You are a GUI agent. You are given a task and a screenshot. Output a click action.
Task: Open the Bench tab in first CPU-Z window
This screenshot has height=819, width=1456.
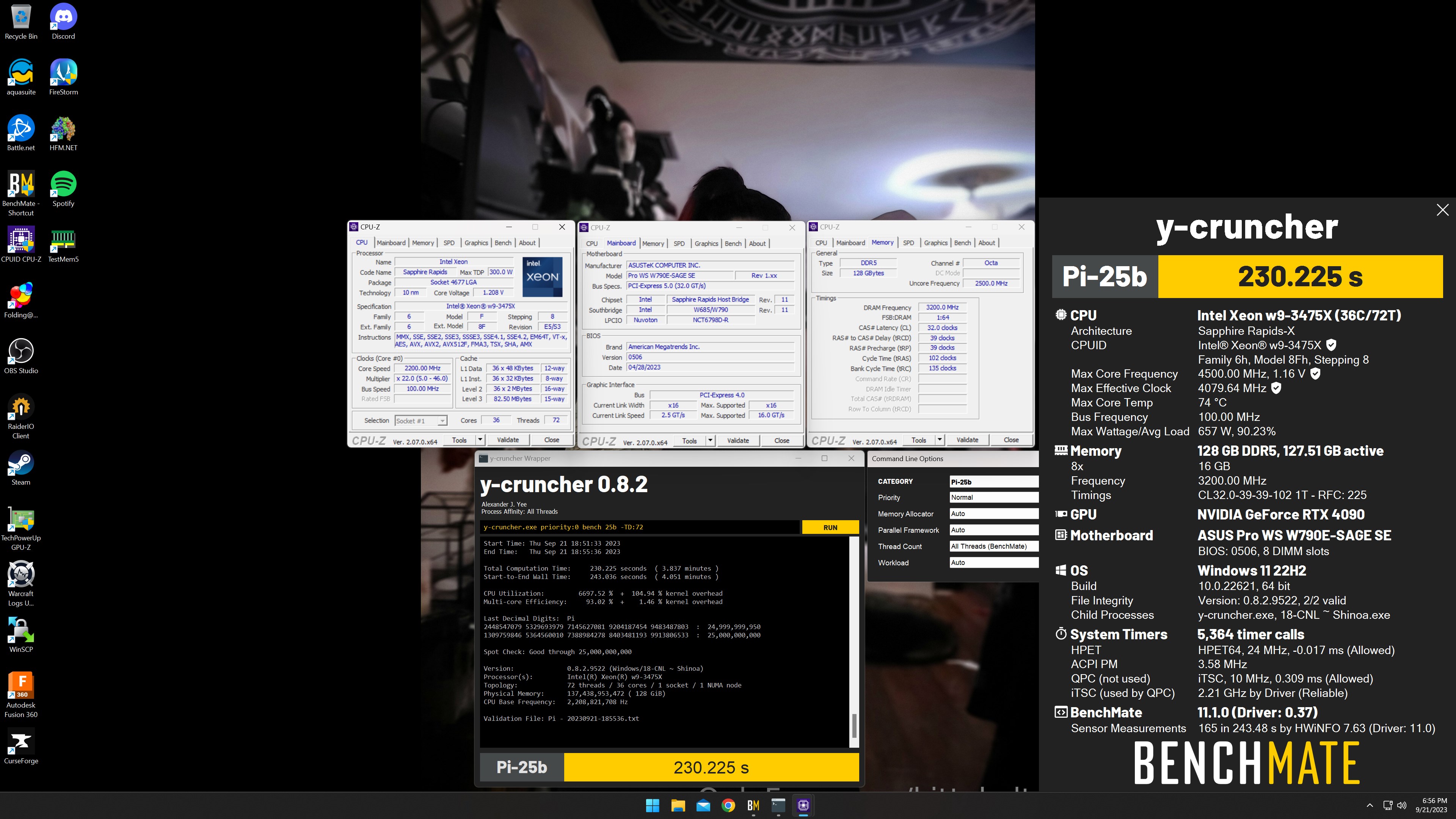point(502,243)
